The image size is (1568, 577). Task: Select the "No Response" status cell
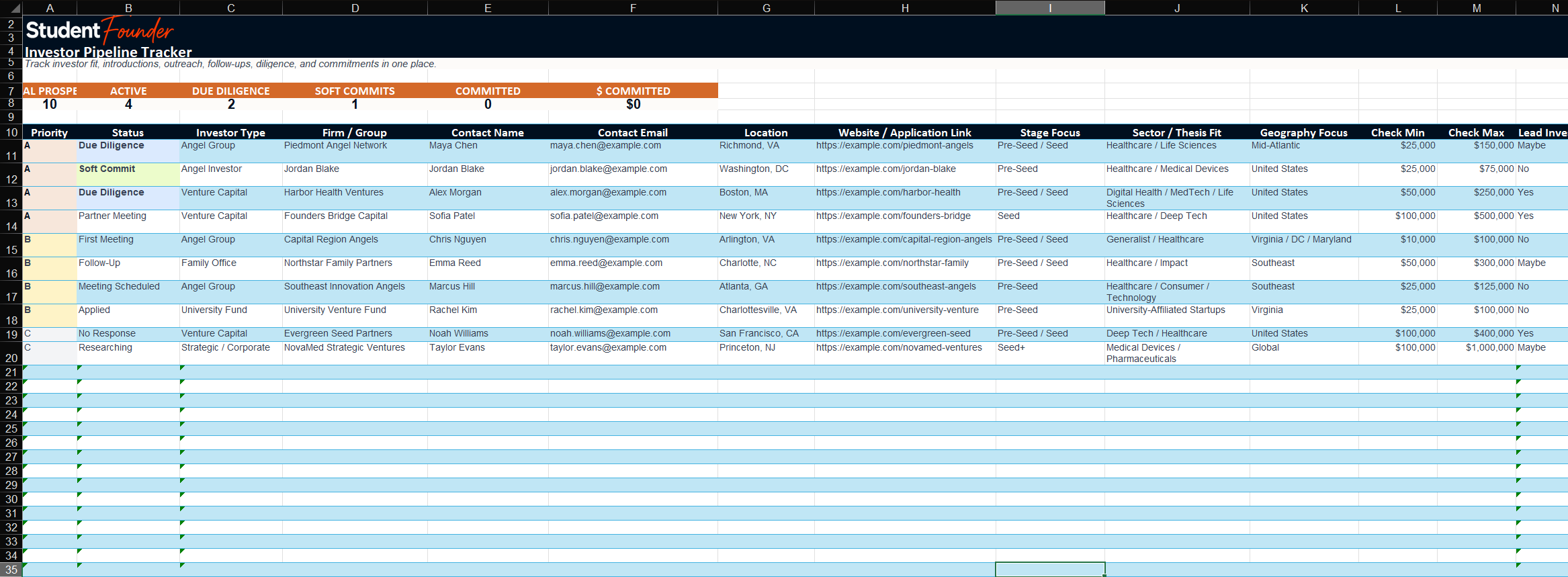click(x=128, y=335)
